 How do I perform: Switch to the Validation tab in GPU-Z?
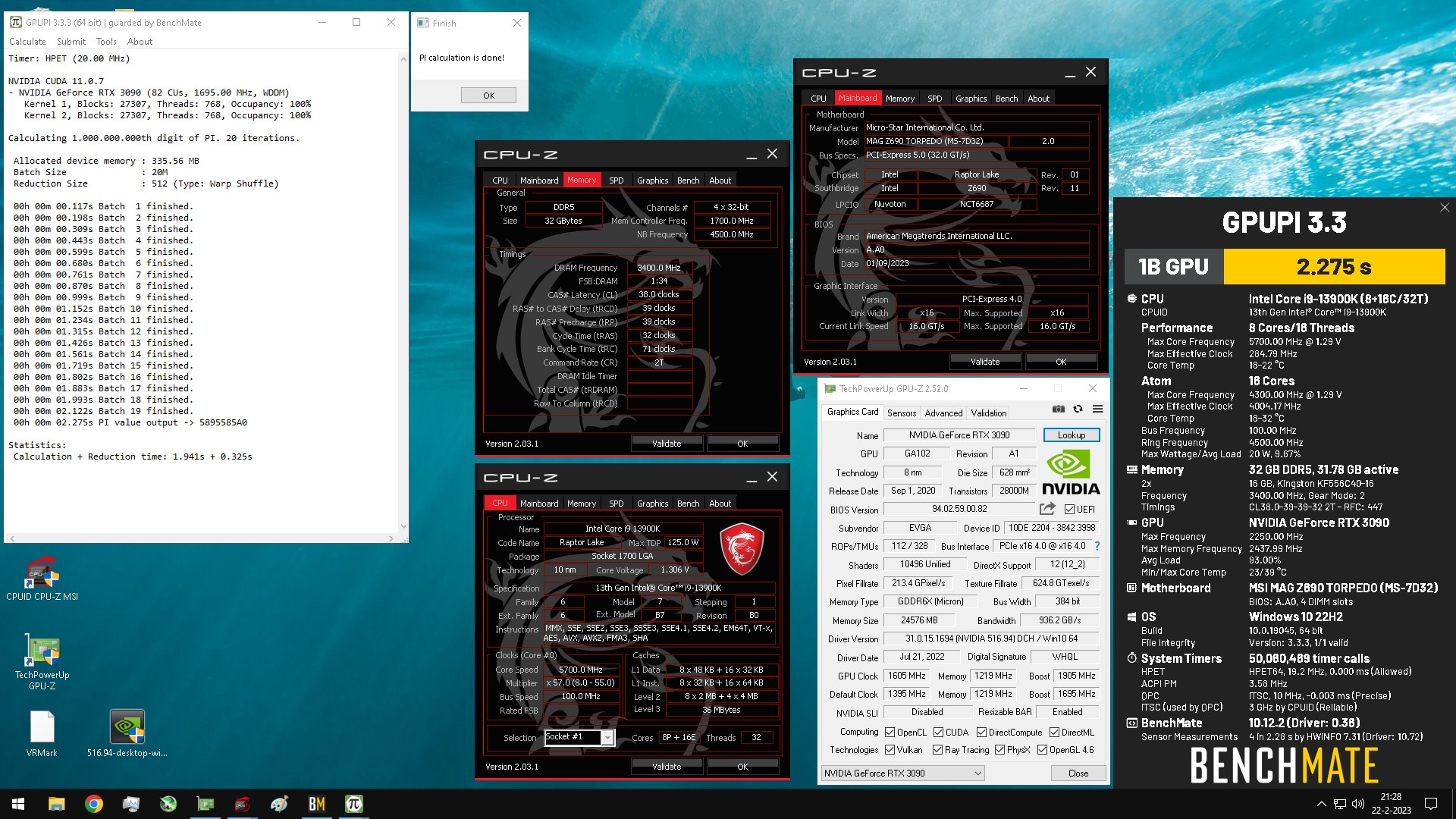tap(989, 413)
